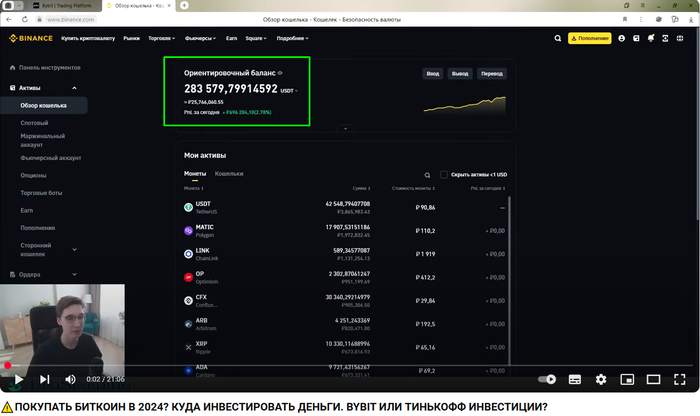The image size is (700, 416).
Task: Skip to next video
Action: 45,379
